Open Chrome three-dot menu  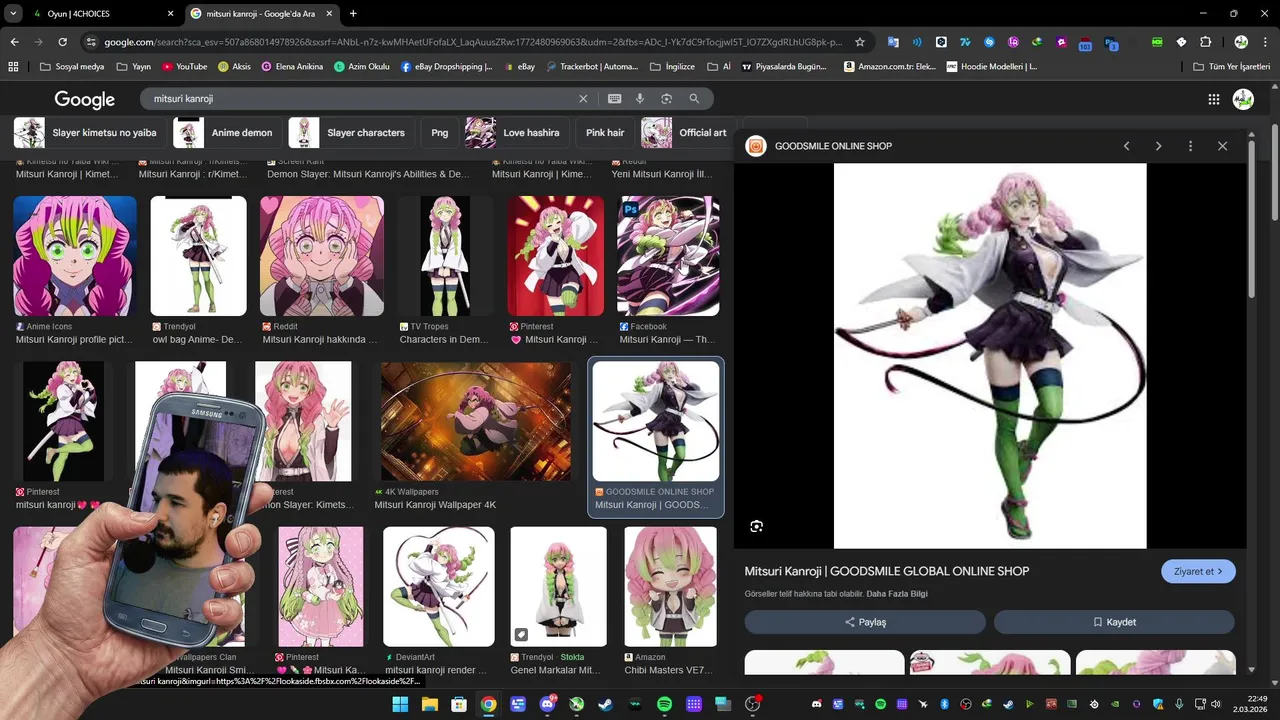1266,42
